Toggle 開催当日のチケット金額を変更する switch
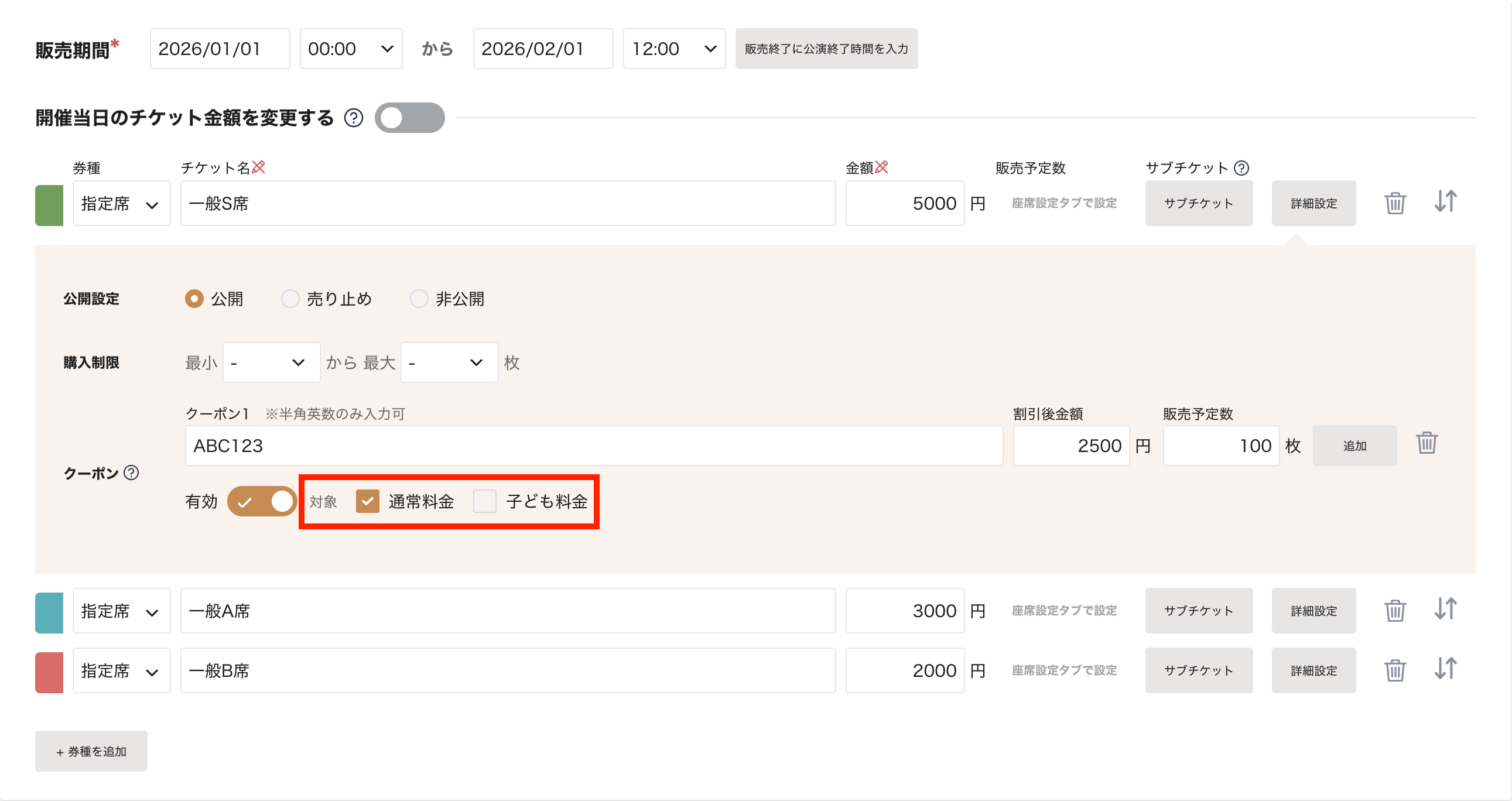This screenshot has height=801, width=1512. coord(409,118)
